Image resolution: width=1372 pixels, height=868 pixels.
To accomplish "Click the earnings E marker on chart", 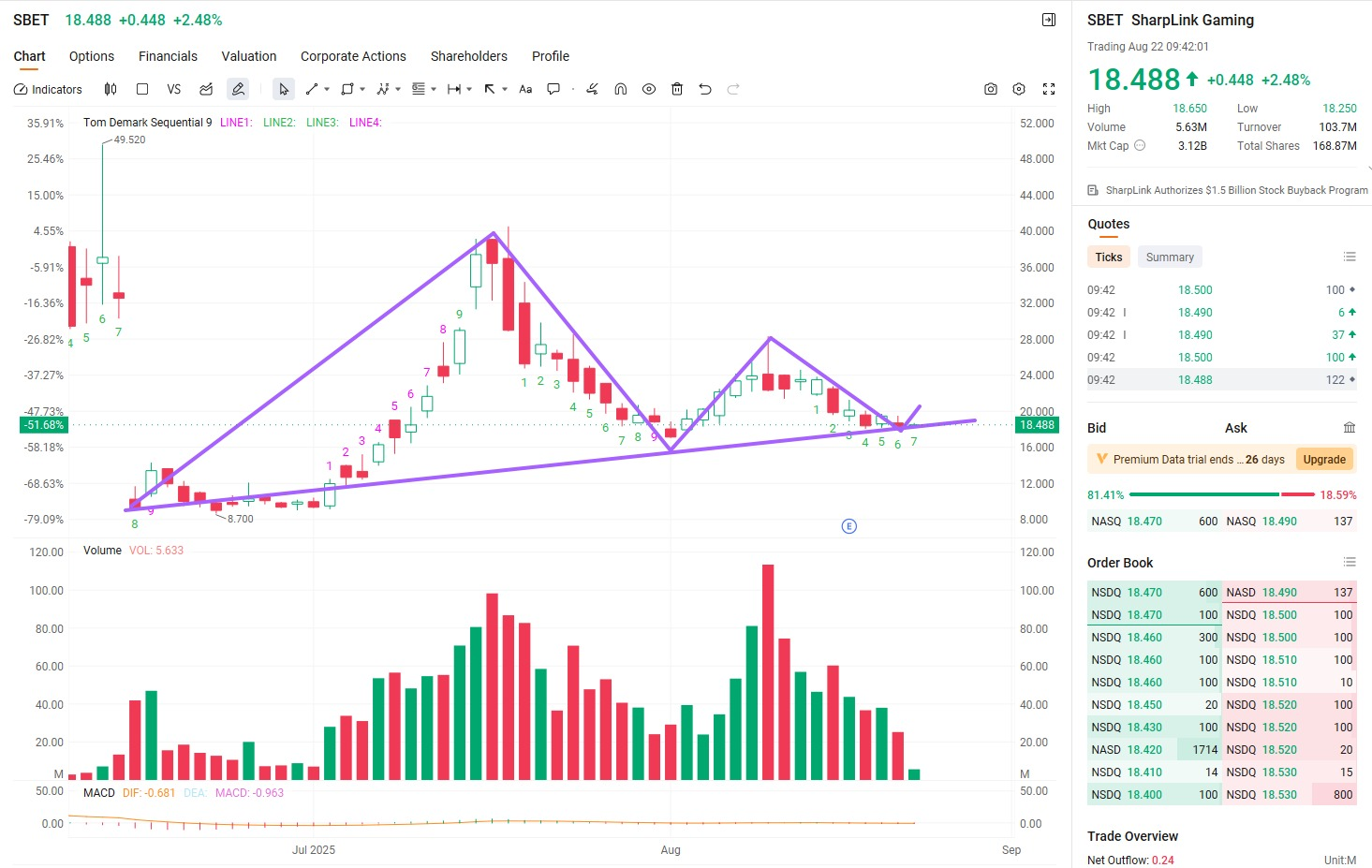I will 849,526.
